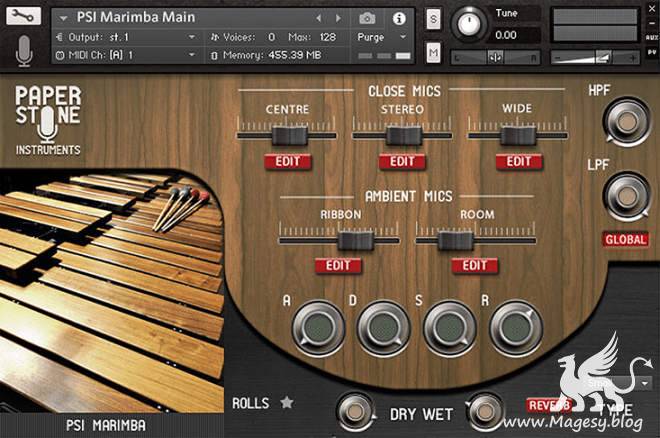This screenshot has width=660, height=438.
Task: Click the LPF filter knob
Action: [626, 196]
